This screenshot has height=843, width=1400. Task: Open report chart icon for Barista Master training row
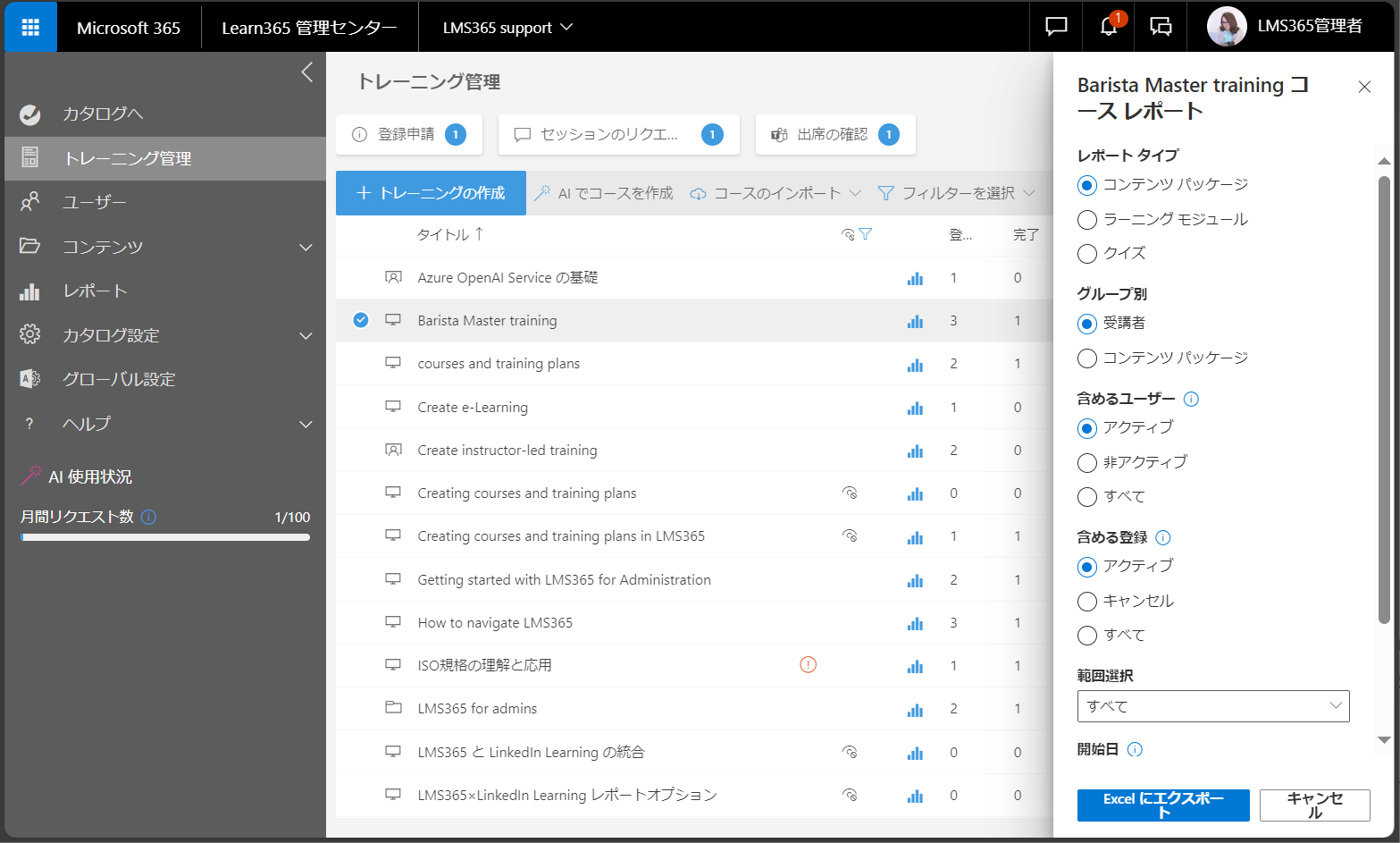coord(915,321)
